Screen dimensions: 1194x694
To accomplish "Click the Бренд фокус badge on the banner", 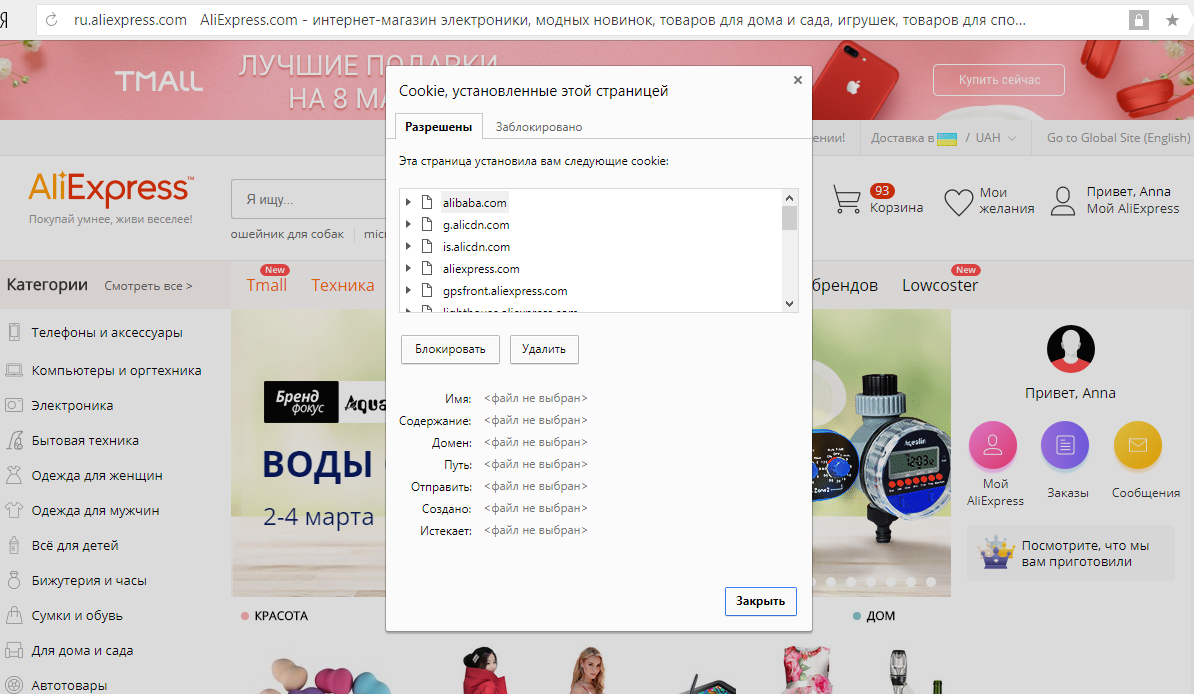I will (301, 401).
